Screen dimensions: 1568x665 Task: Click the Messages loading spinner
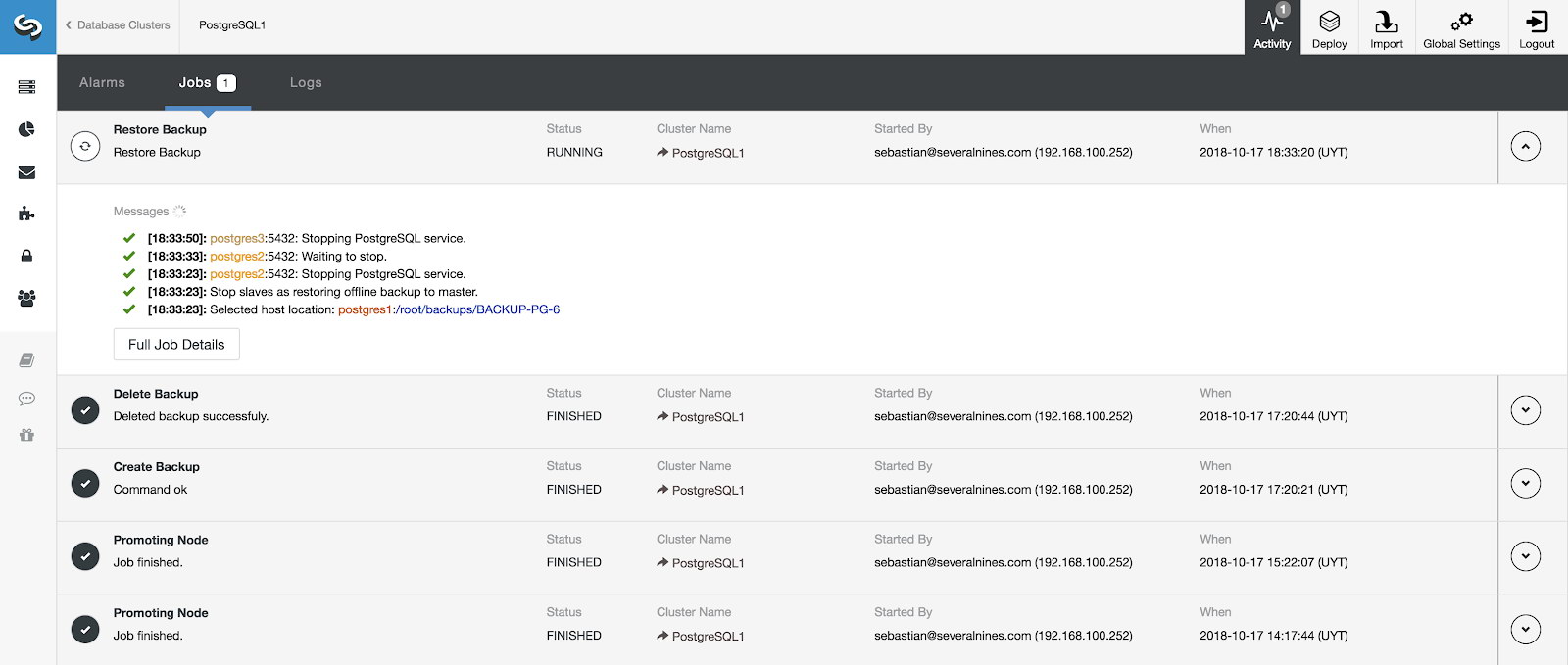point(180,211)
